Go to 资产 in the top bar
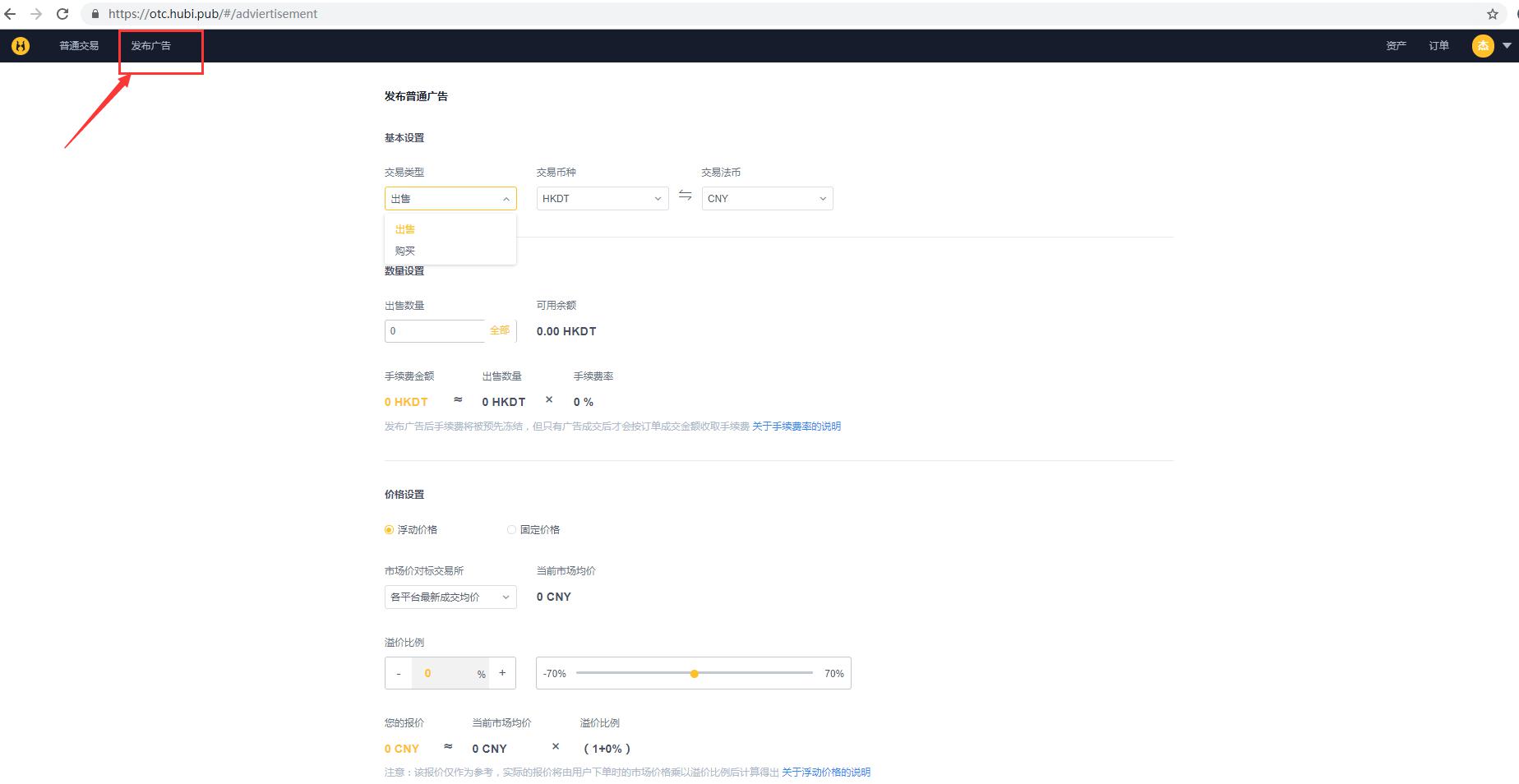The height and width of the screenshot is (784, 1519). pyautogui.click(x=1396, y=46)
